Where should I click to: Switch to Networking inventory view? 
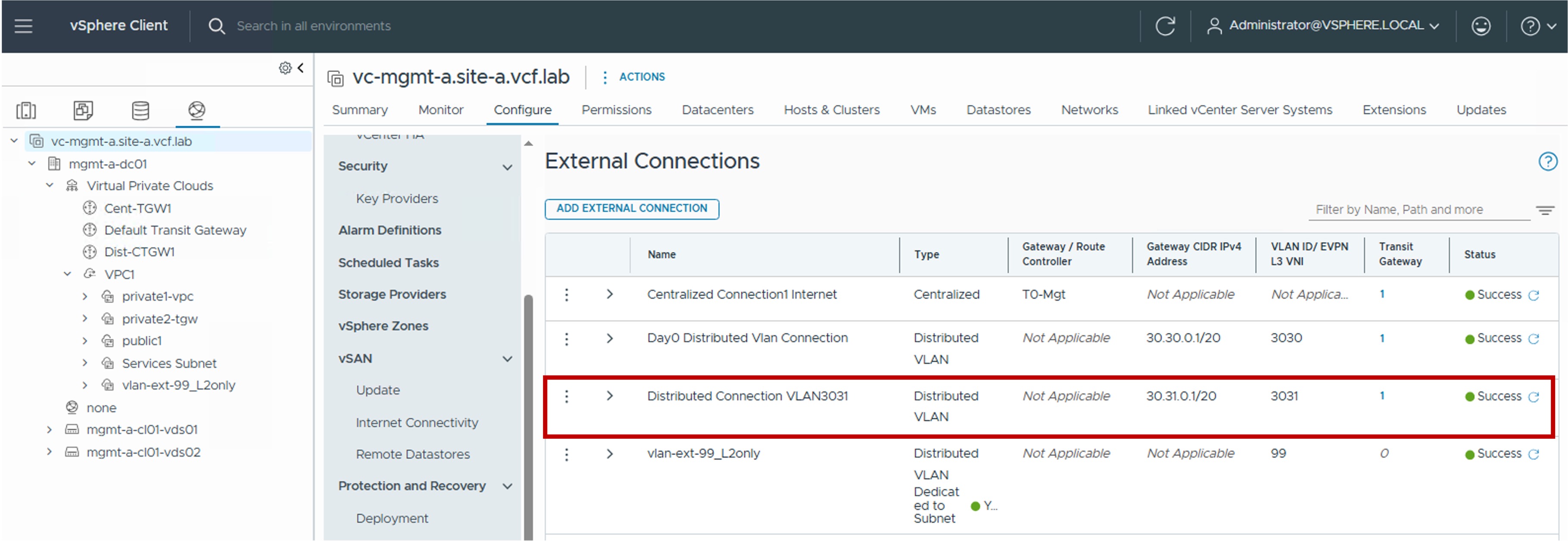coord(196,110)
